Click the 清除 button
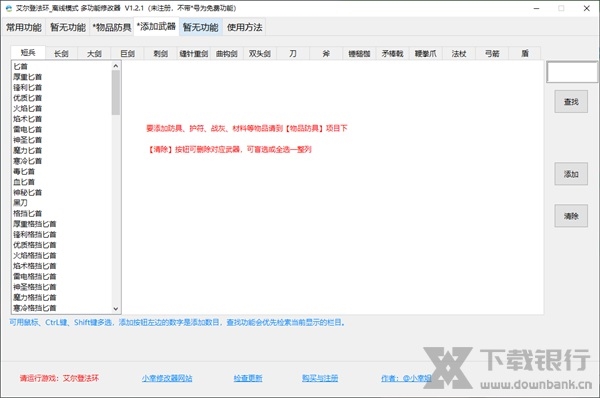Image resolution: width=600 pixels, height=398 pixels. click(x=571, y=216)
